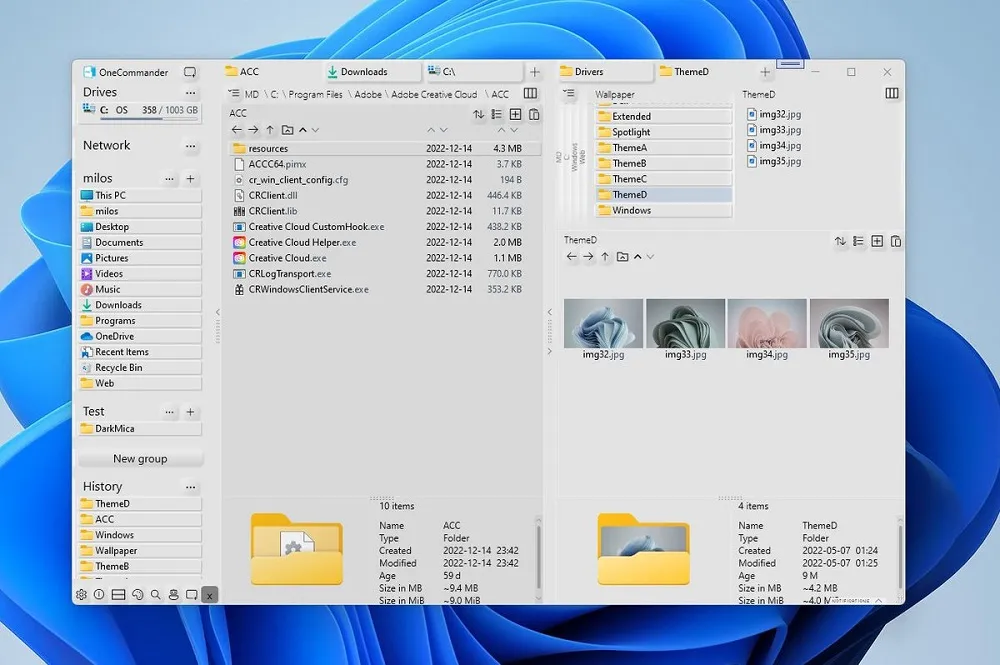
Task: Open Network section options menu
Action: coord(190,146)
